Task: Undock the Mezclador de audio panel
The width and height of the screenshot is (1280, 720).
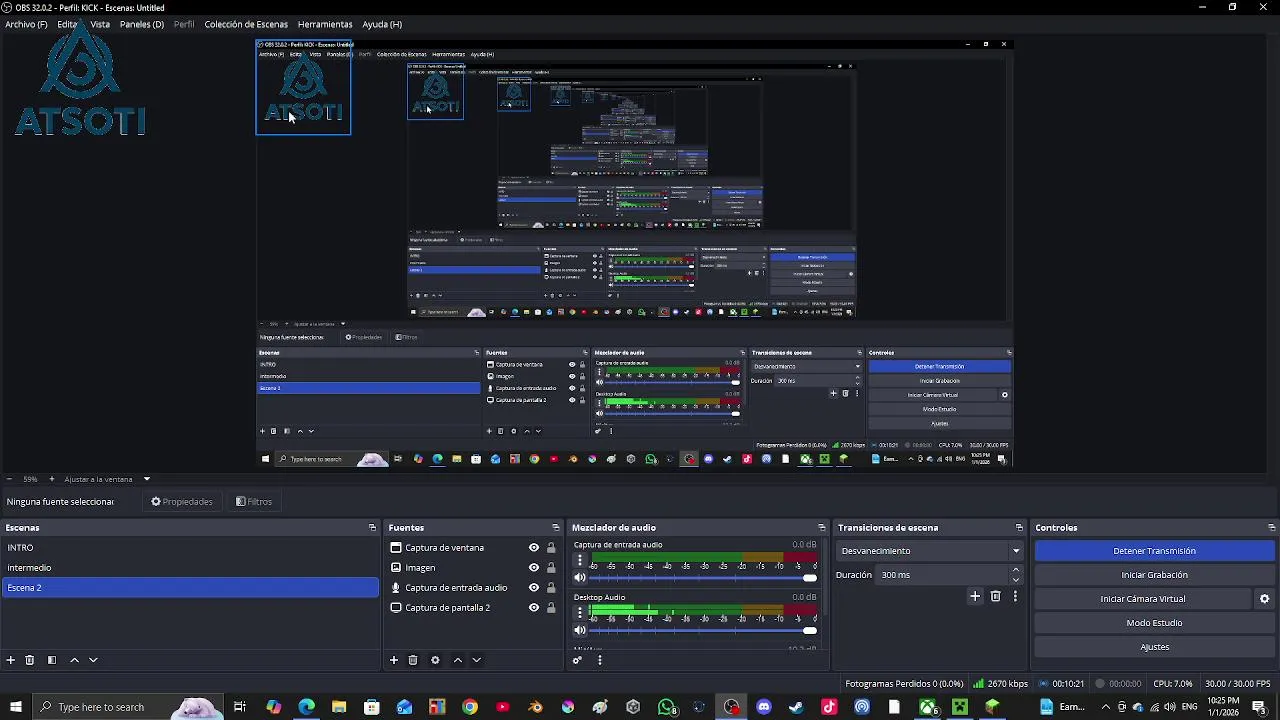Action: pyautogui.click(x=822, y=528)
